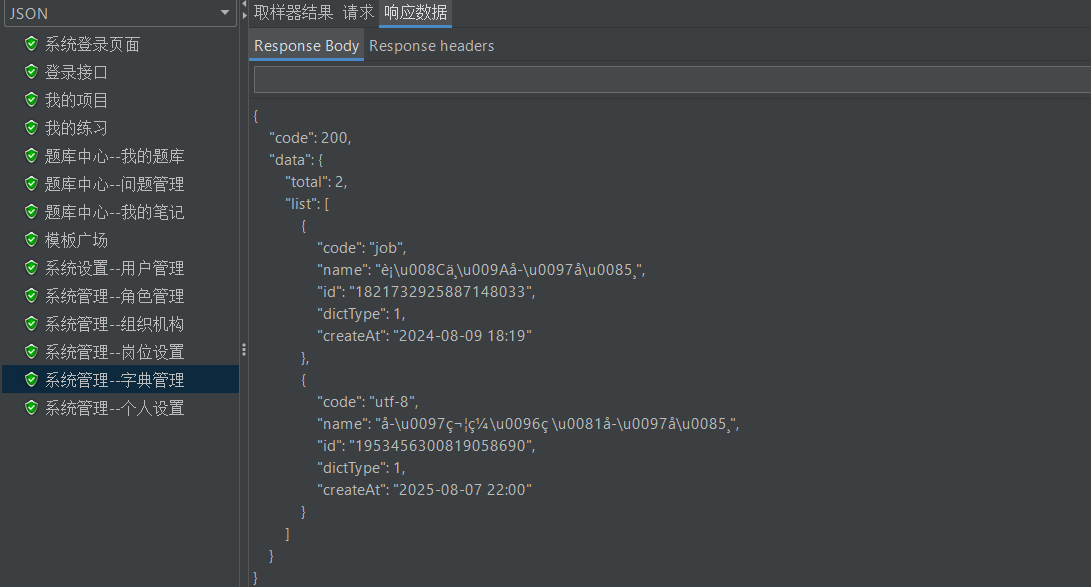Click the id 1821732925887148033 value
The image size is (1091, 587).
pos(442,291)
